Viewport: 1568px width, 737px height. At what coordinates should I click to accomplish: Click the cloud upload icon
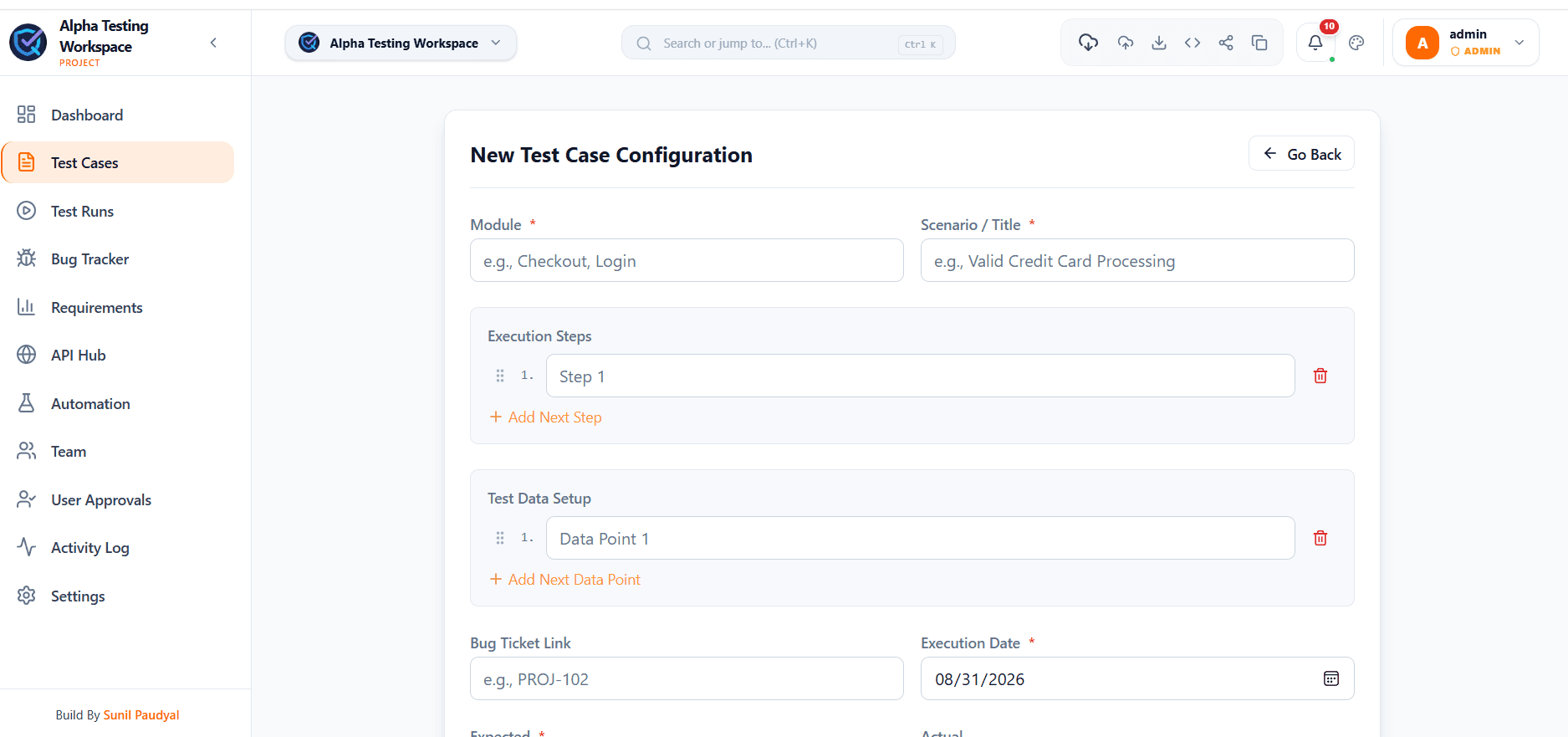[1126, 43]
